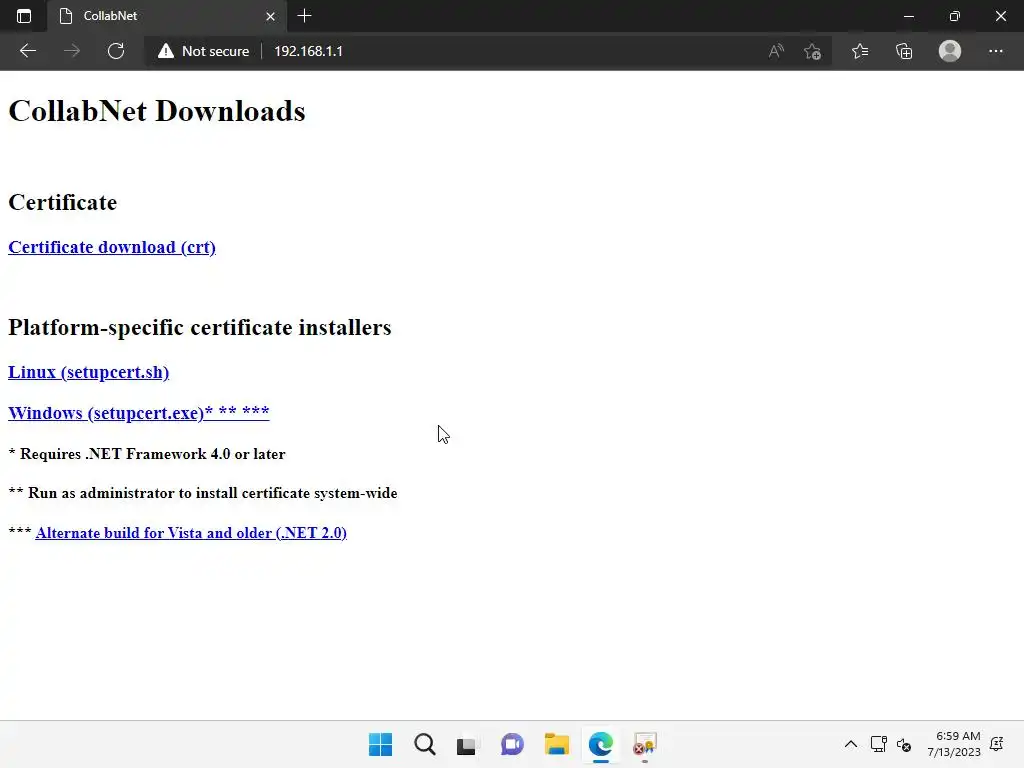Open taskbar Search magnifier
This screenshot has width=1024, height=768.
tap(424, 744)
